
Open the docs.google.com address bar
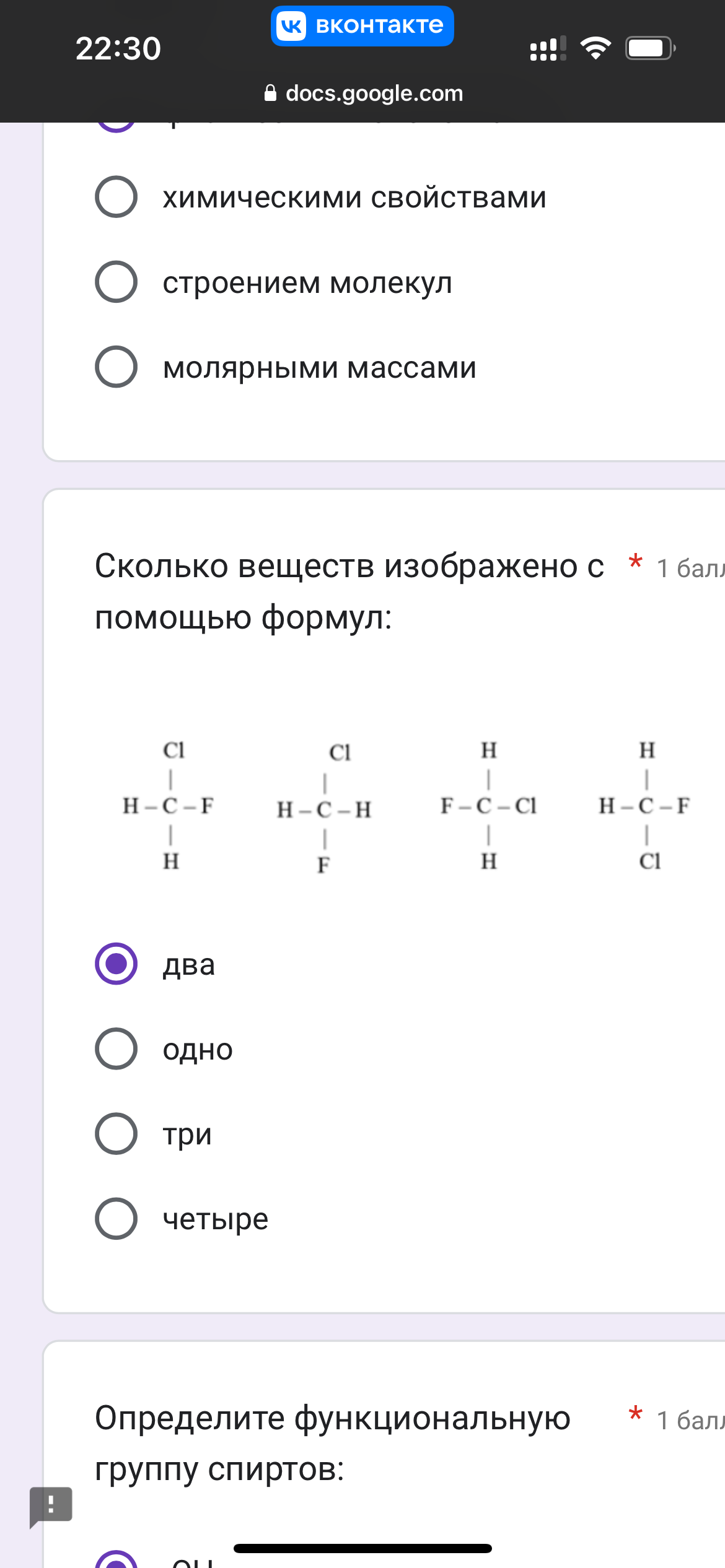coord(363,93)
